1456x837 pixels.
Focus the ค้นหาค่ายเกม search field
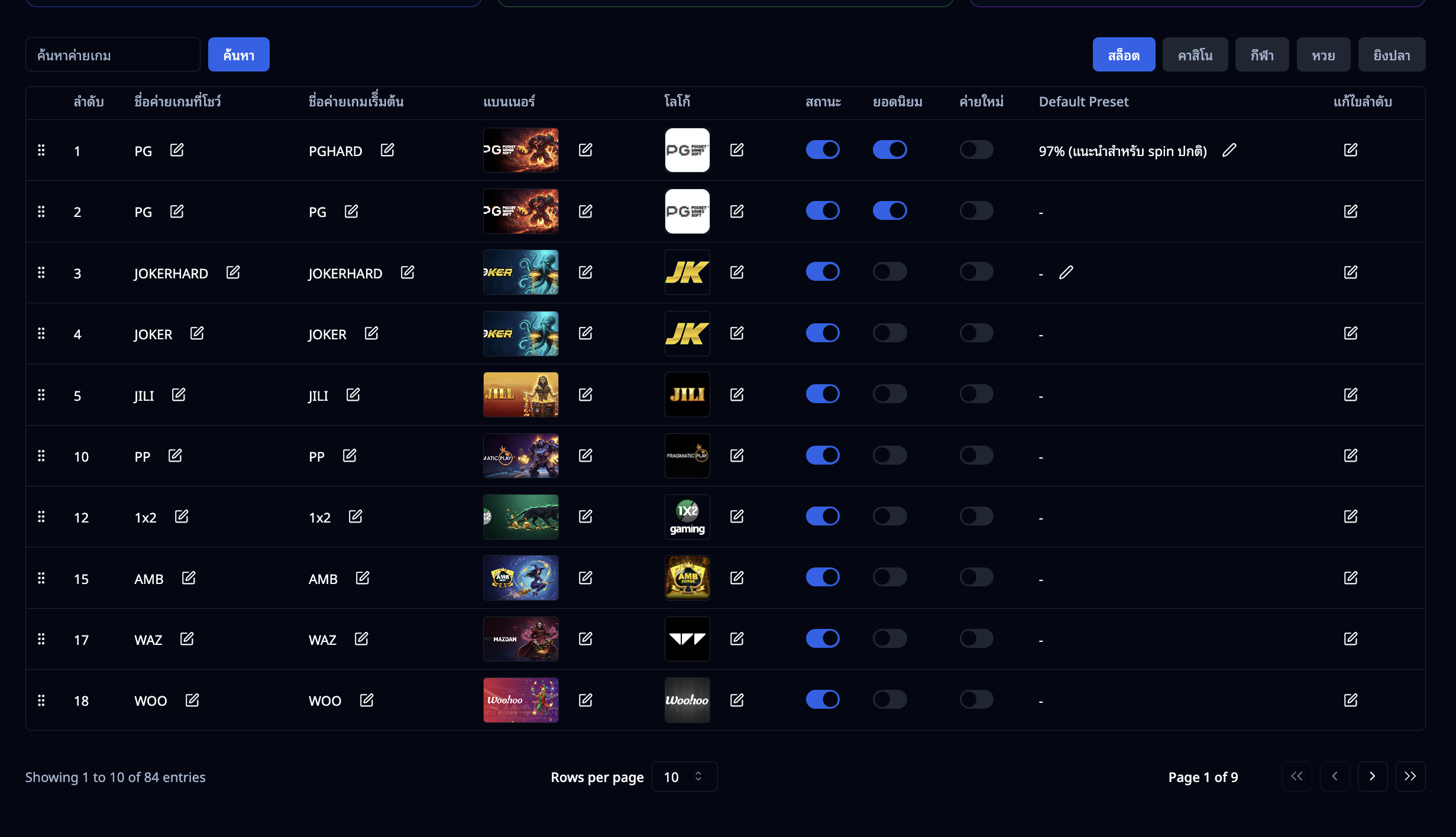(112, 55)
